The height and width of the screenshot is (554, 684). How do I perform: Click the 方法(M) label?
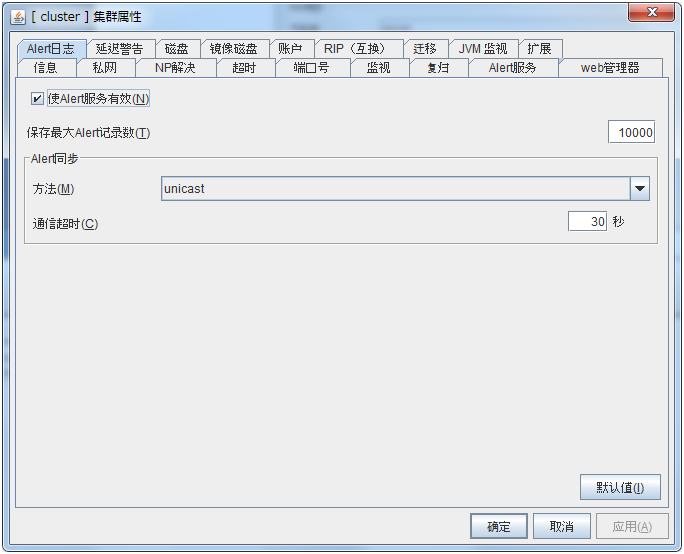click(x=53, y=189)
